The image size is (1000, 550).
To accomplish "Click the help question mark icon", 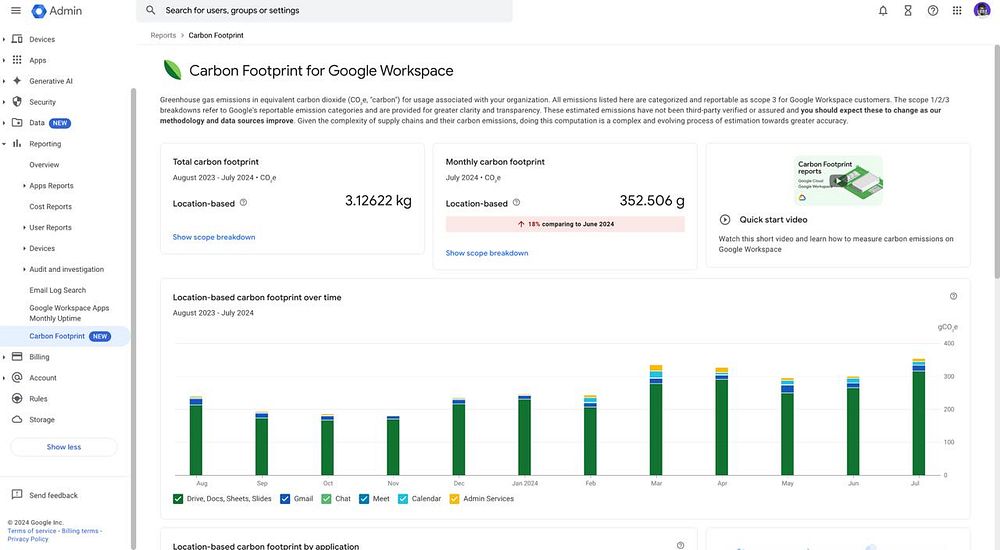I will [x=933, y=11].
